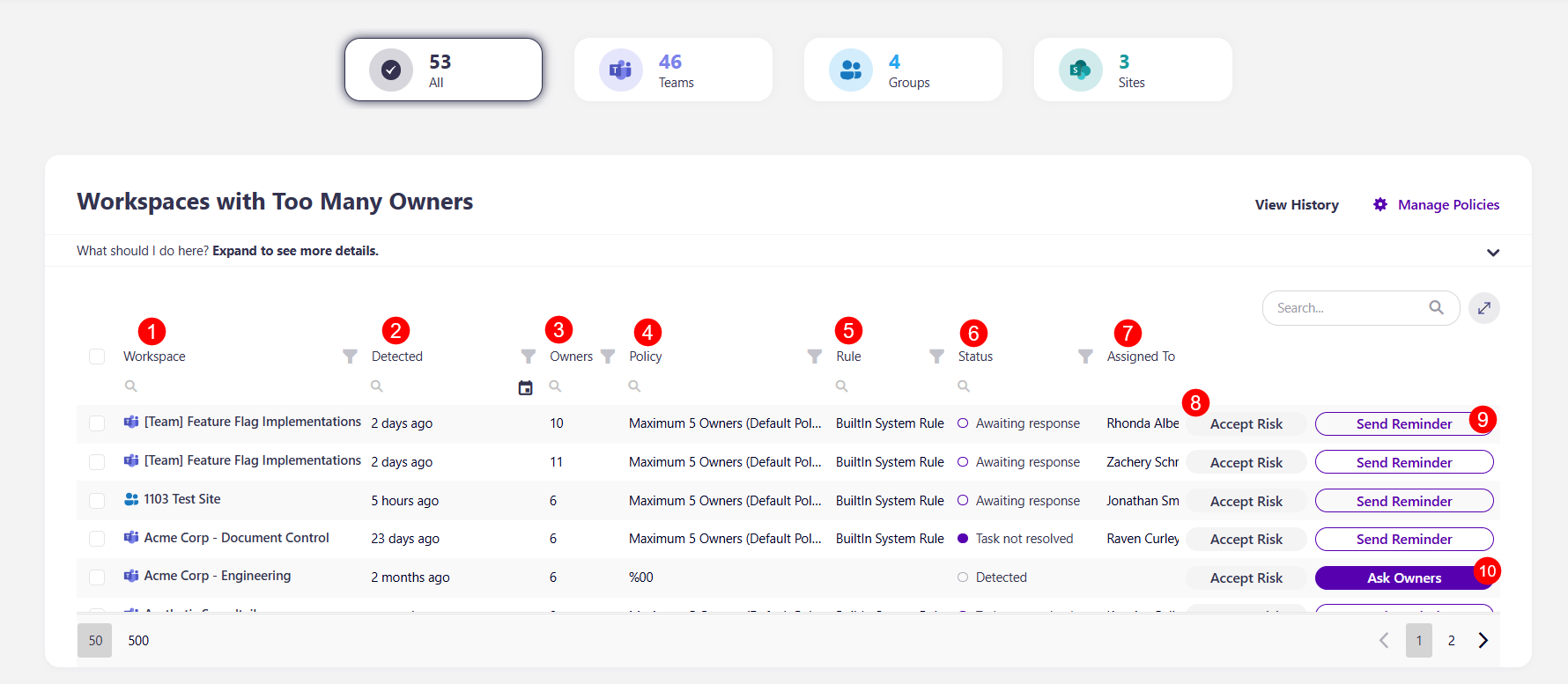1568x684 pixels.
Task: Click the filter icon for Rule column
Action: 936,357
